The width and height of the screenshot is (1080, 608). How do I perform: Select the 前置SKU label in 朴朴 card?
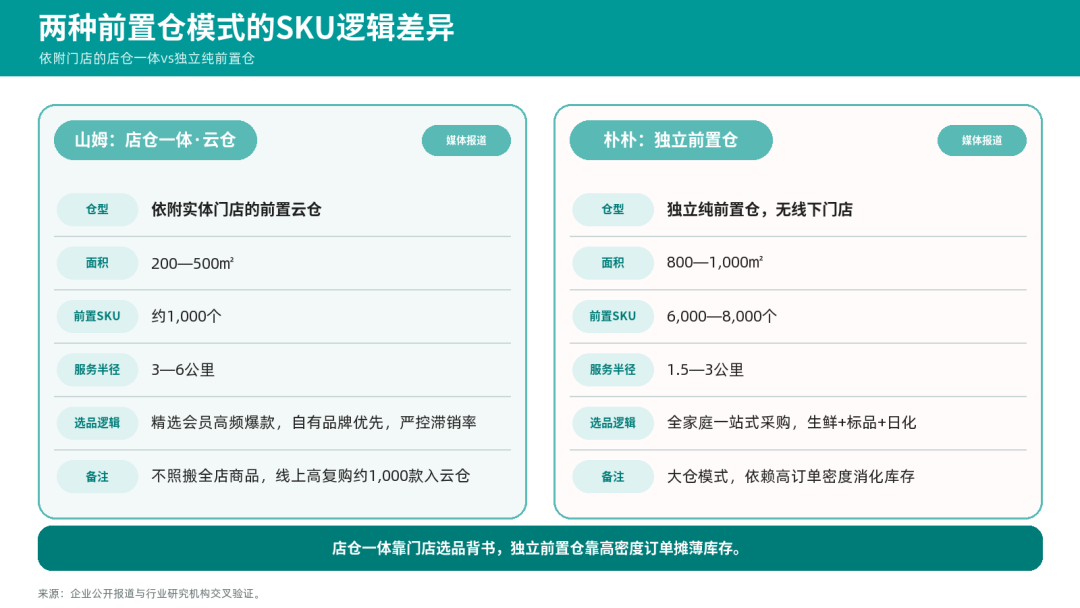612,316
